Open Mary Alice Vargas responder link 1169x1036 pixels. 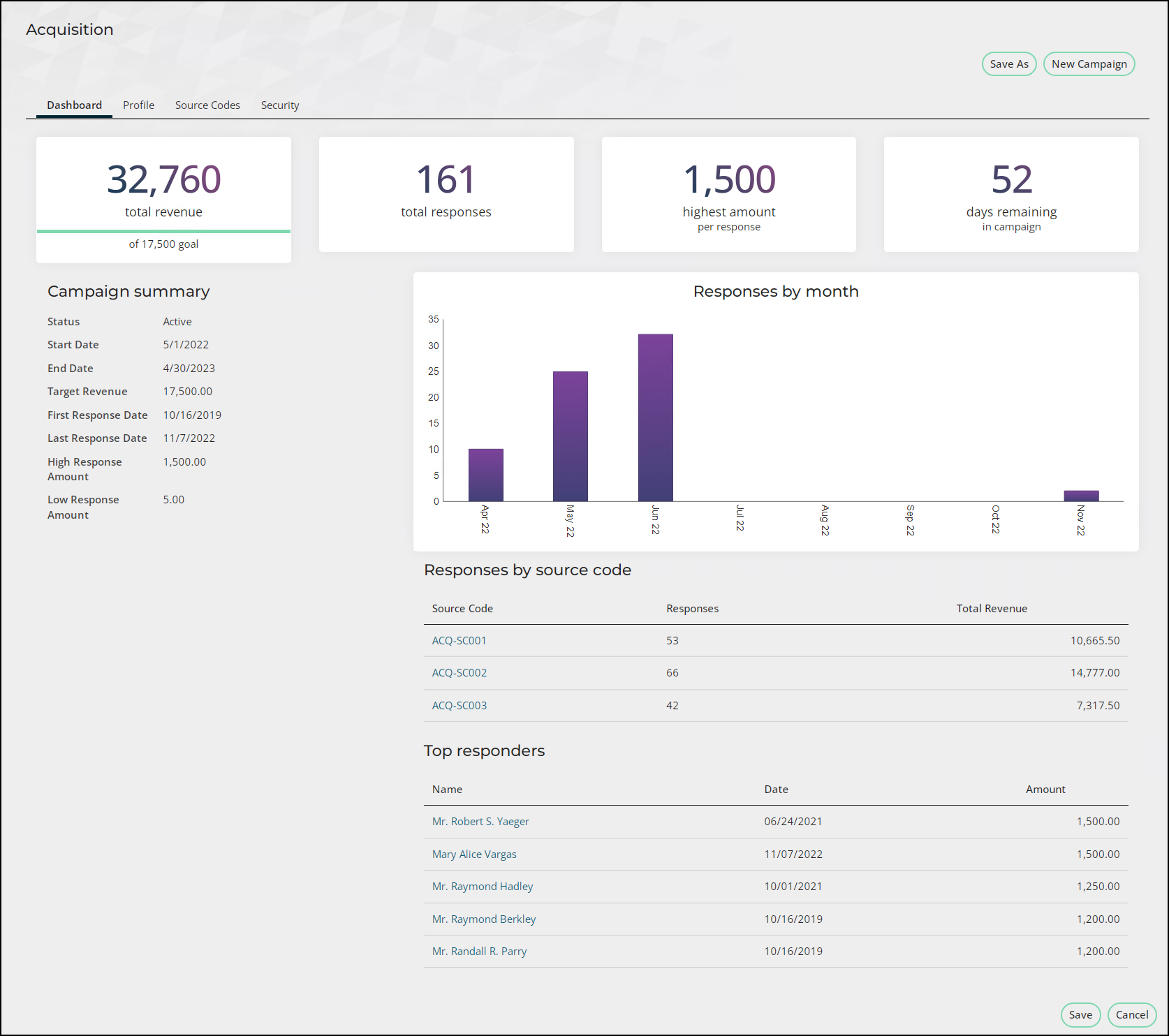[x=474, y=854]
